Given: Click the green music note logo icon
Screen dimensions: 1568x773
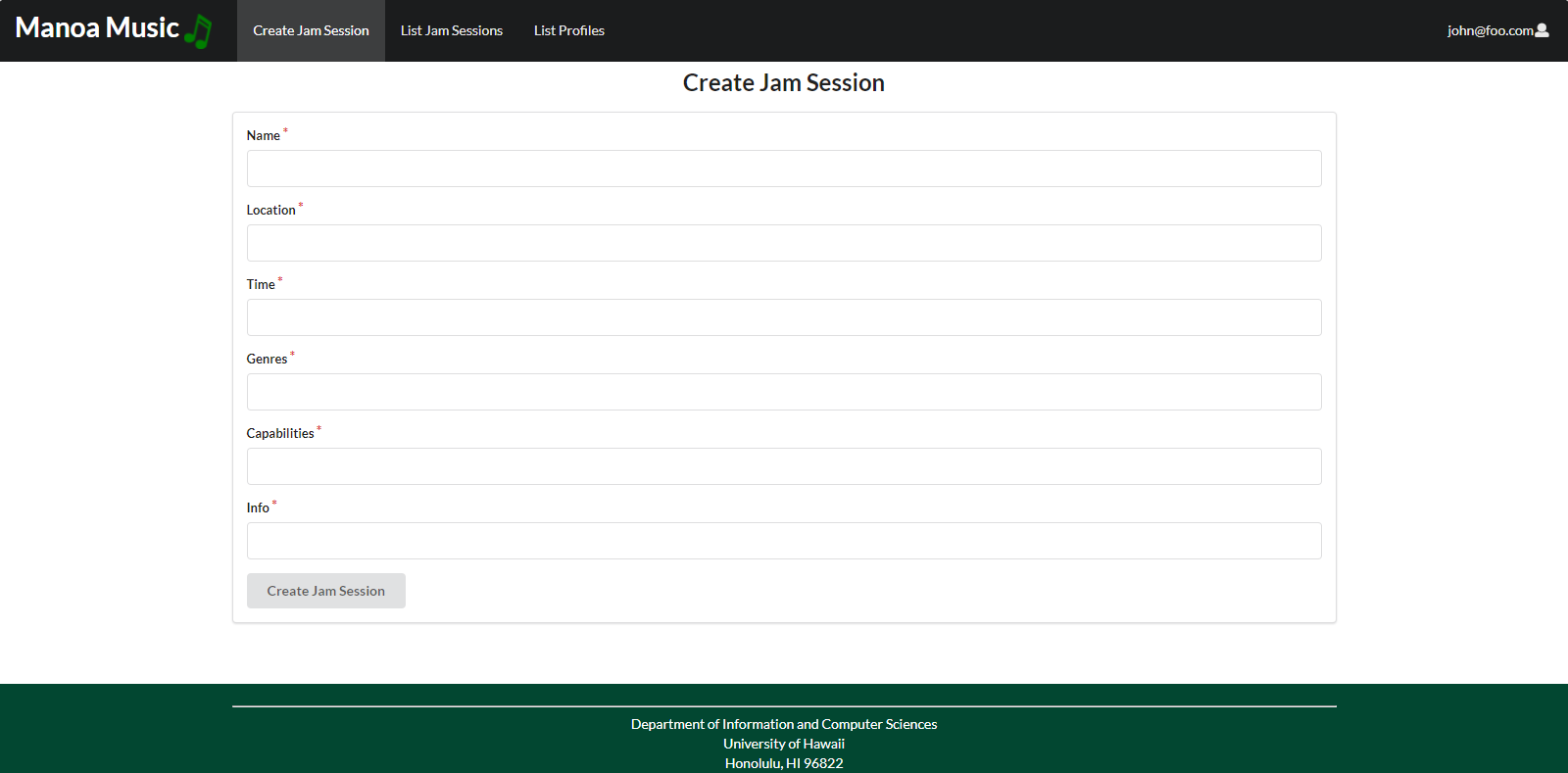Looking at the screenshot, I should (x=198, y=31).
